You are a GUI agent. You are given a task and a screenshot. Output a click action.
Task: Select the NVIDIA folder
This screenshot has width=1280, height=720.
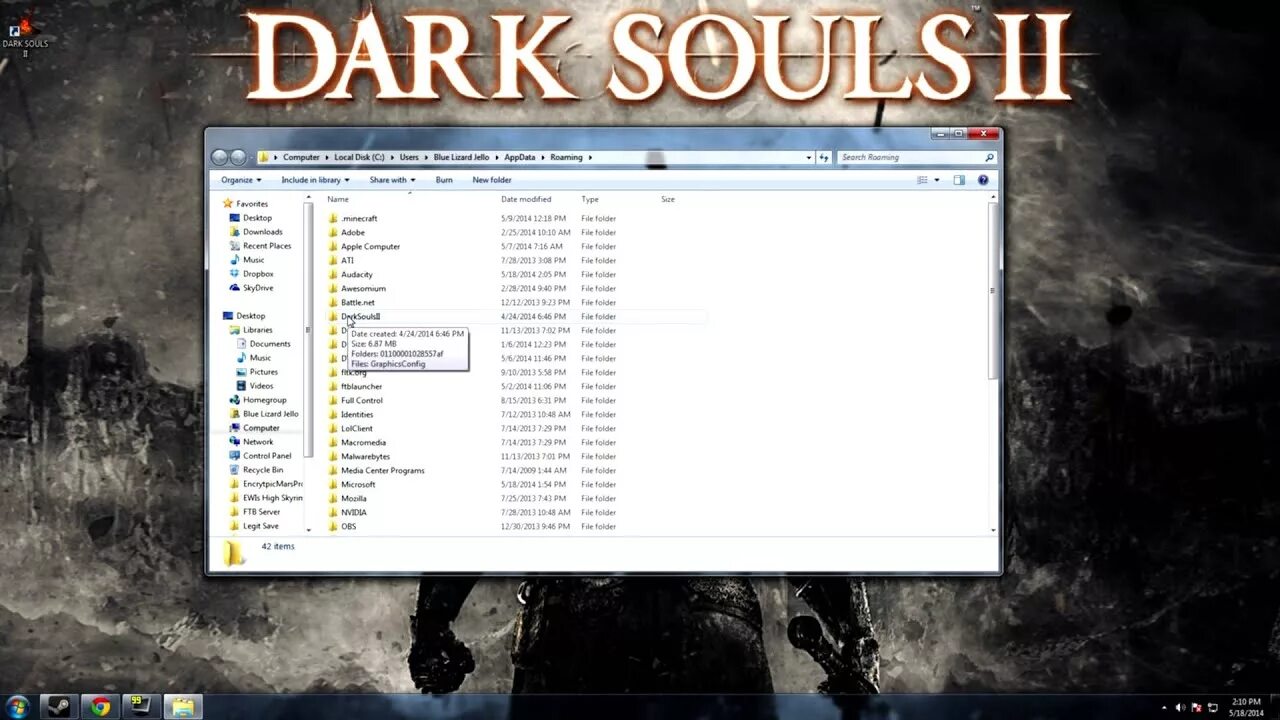354,512
